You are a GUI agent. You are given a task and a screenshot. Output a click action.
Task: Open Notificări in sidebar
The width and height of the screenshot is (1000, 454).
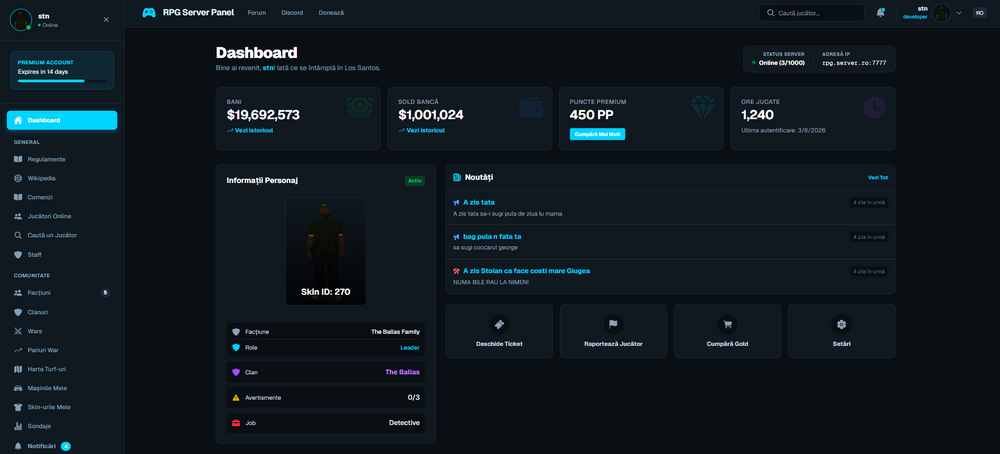click(62, 446)
